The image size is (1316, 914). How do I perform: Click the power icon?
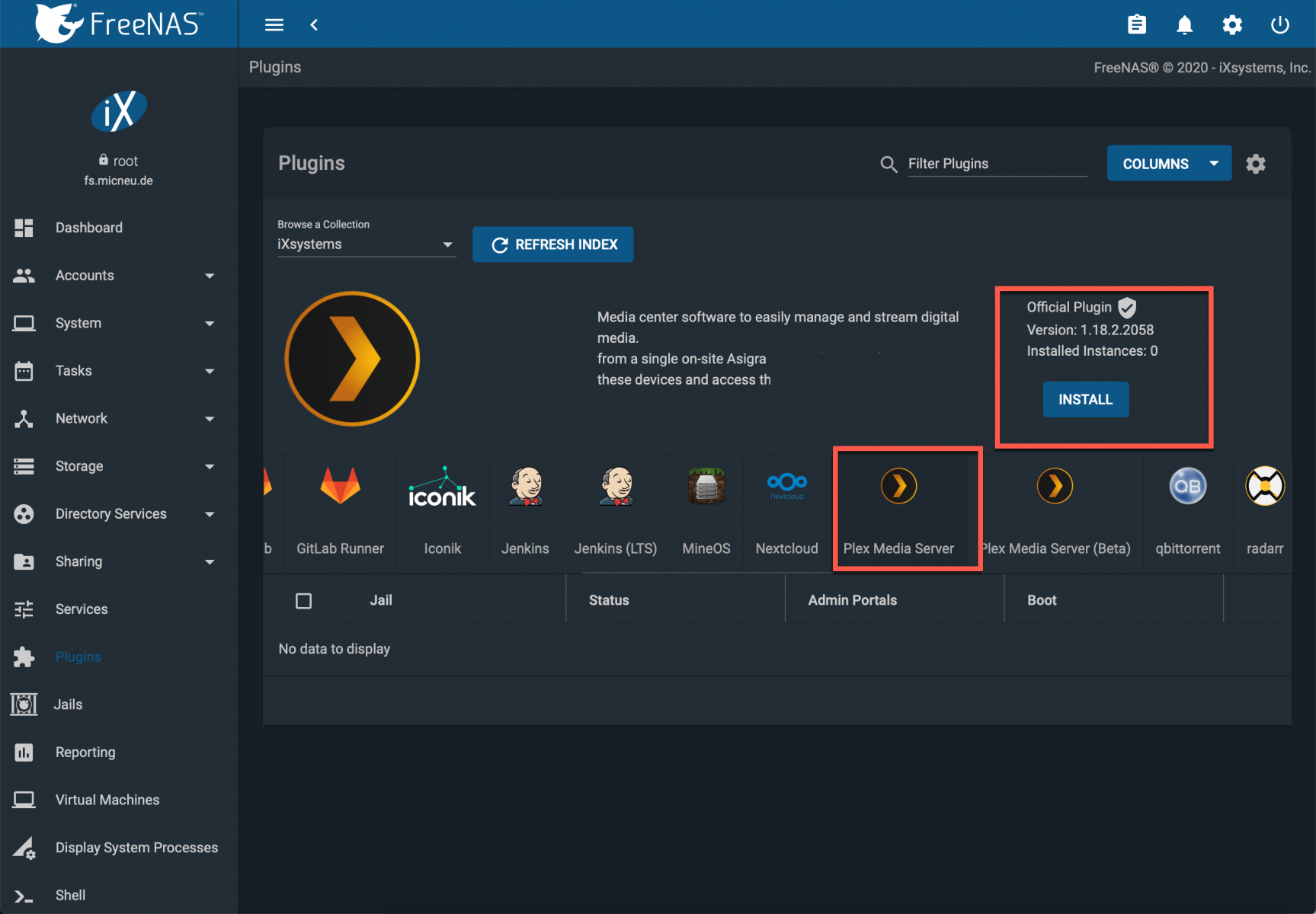point(1280,25)
